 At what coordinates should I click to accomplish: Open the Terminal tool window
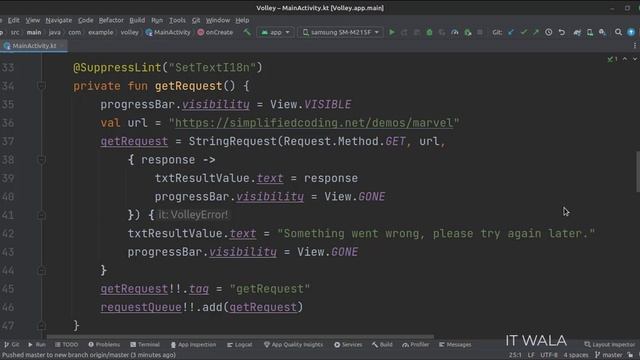[145, 345]
